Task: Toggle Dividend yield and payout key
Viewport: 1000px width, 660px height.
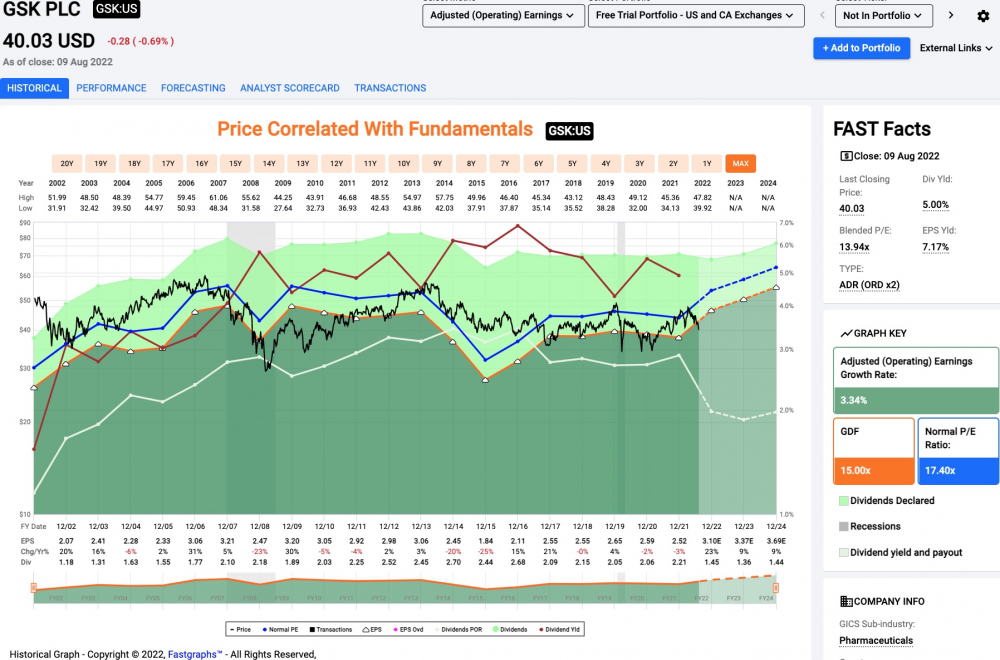Action: (901, 552)
